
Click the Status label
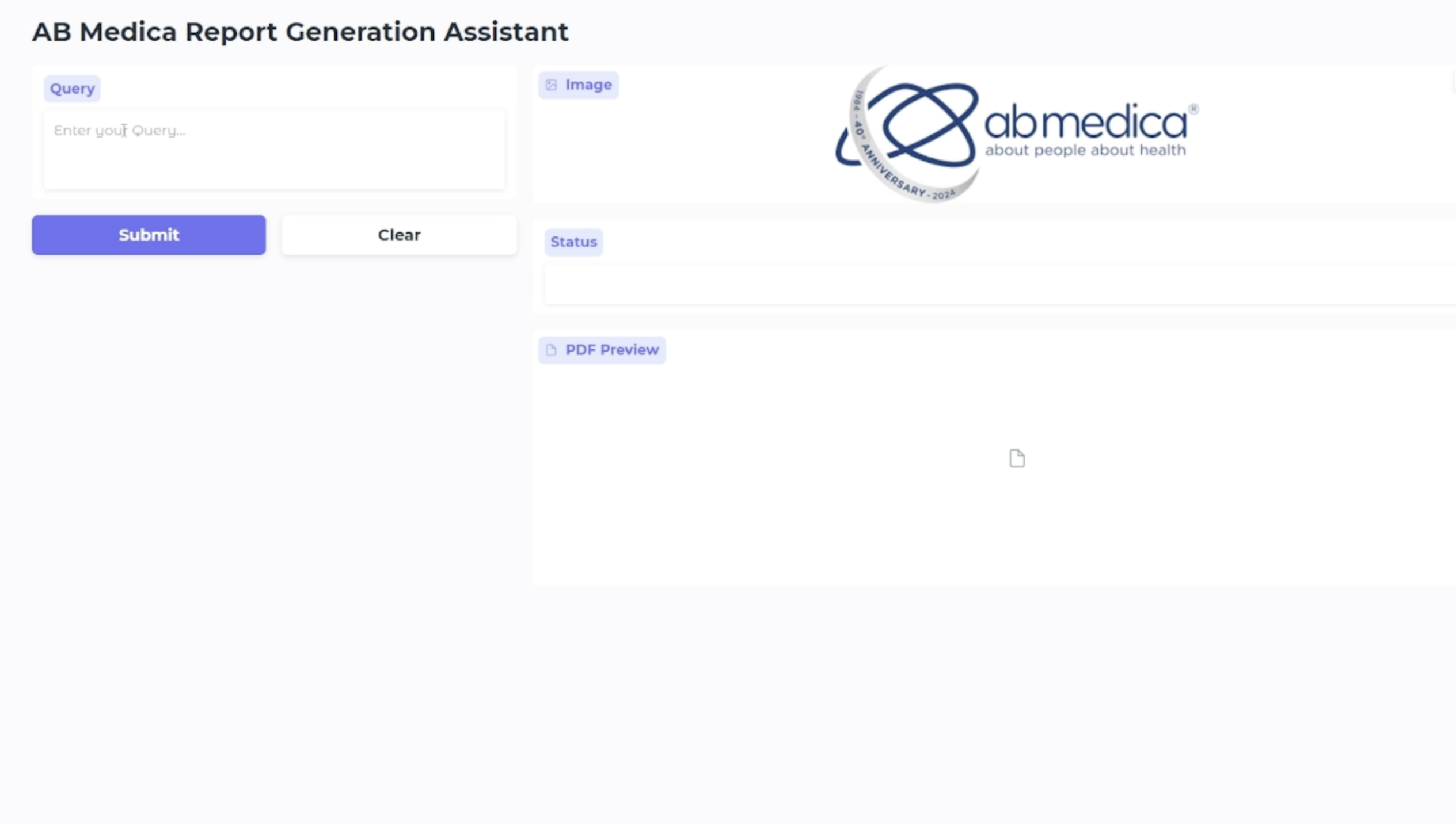pyautogui.click(x=573, y=242)
